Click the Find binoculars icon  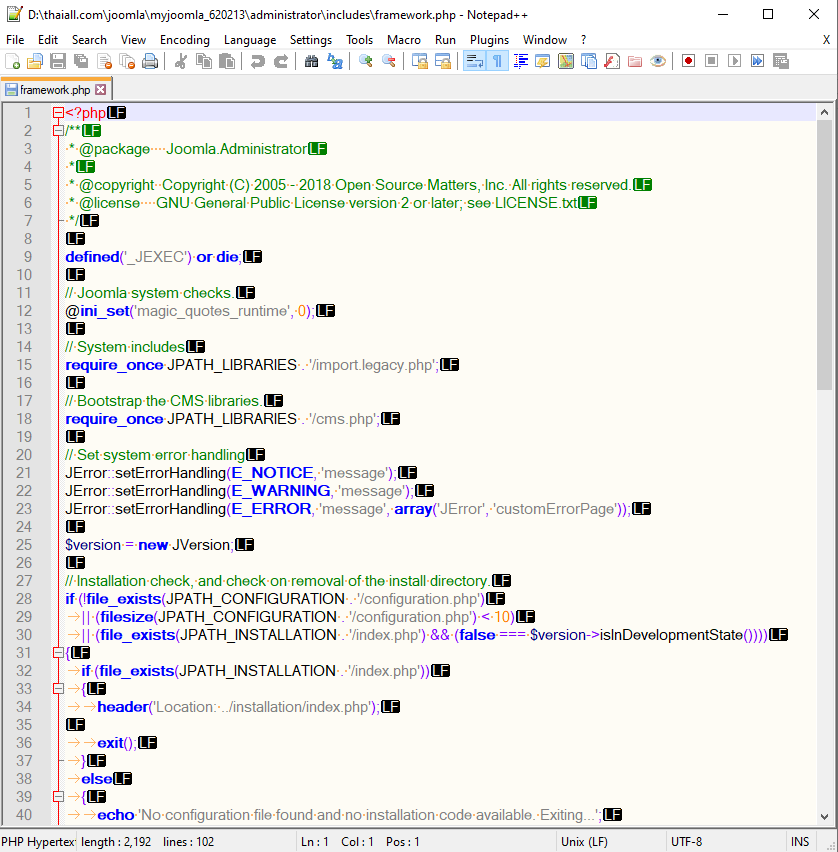point(311,61)
